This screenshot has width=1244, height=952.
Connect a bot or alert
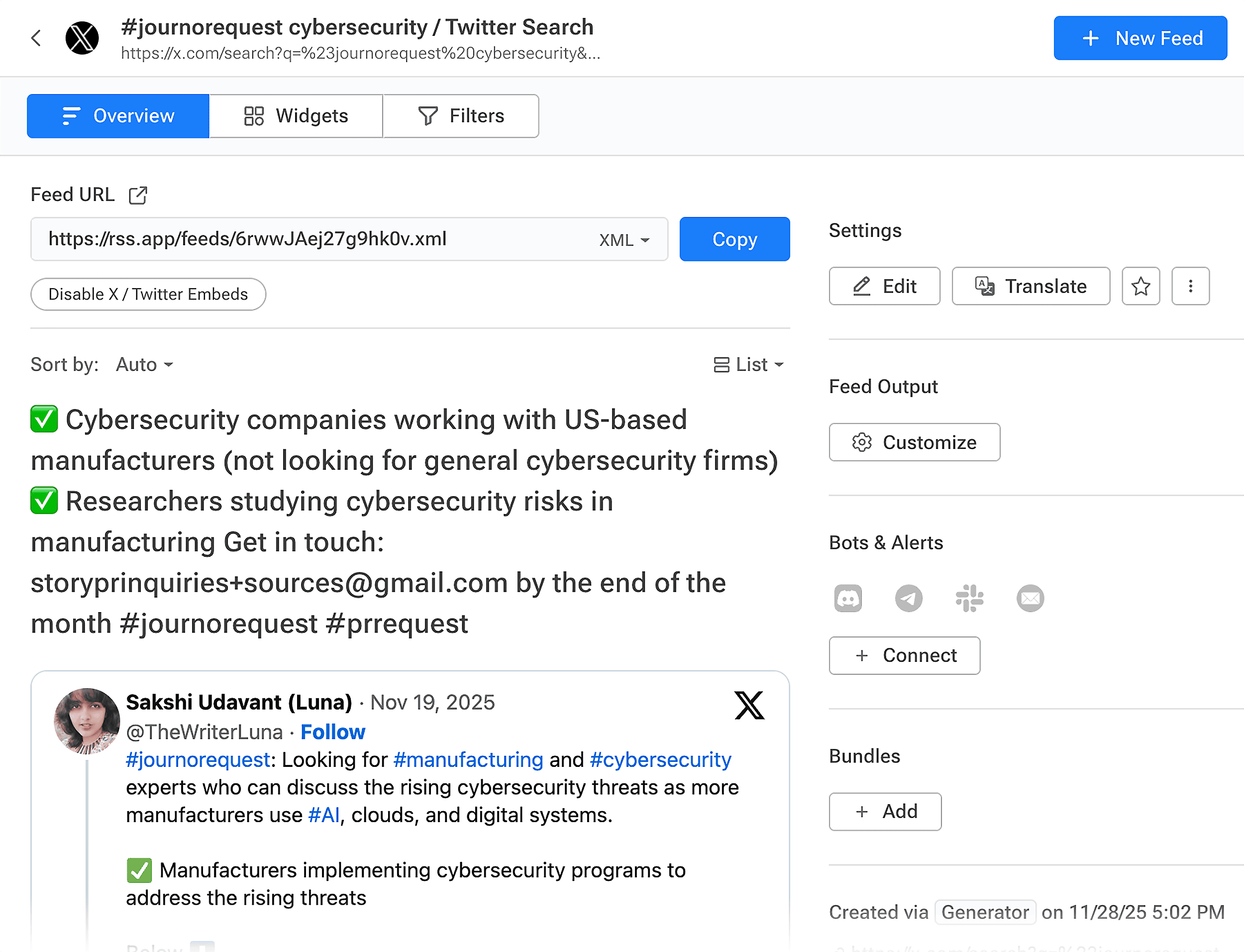click(904, 655)
